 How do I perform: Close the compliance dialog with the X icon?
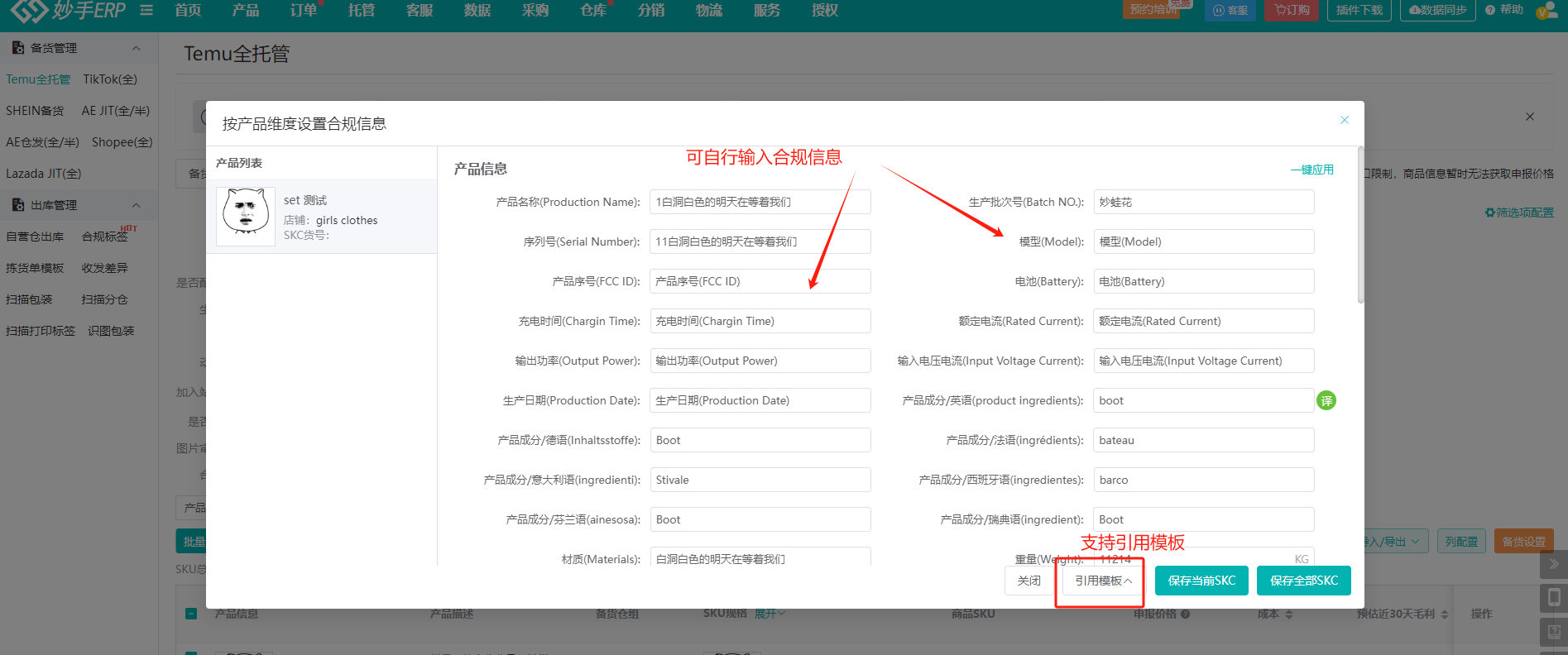click(x=1345, y=120)
